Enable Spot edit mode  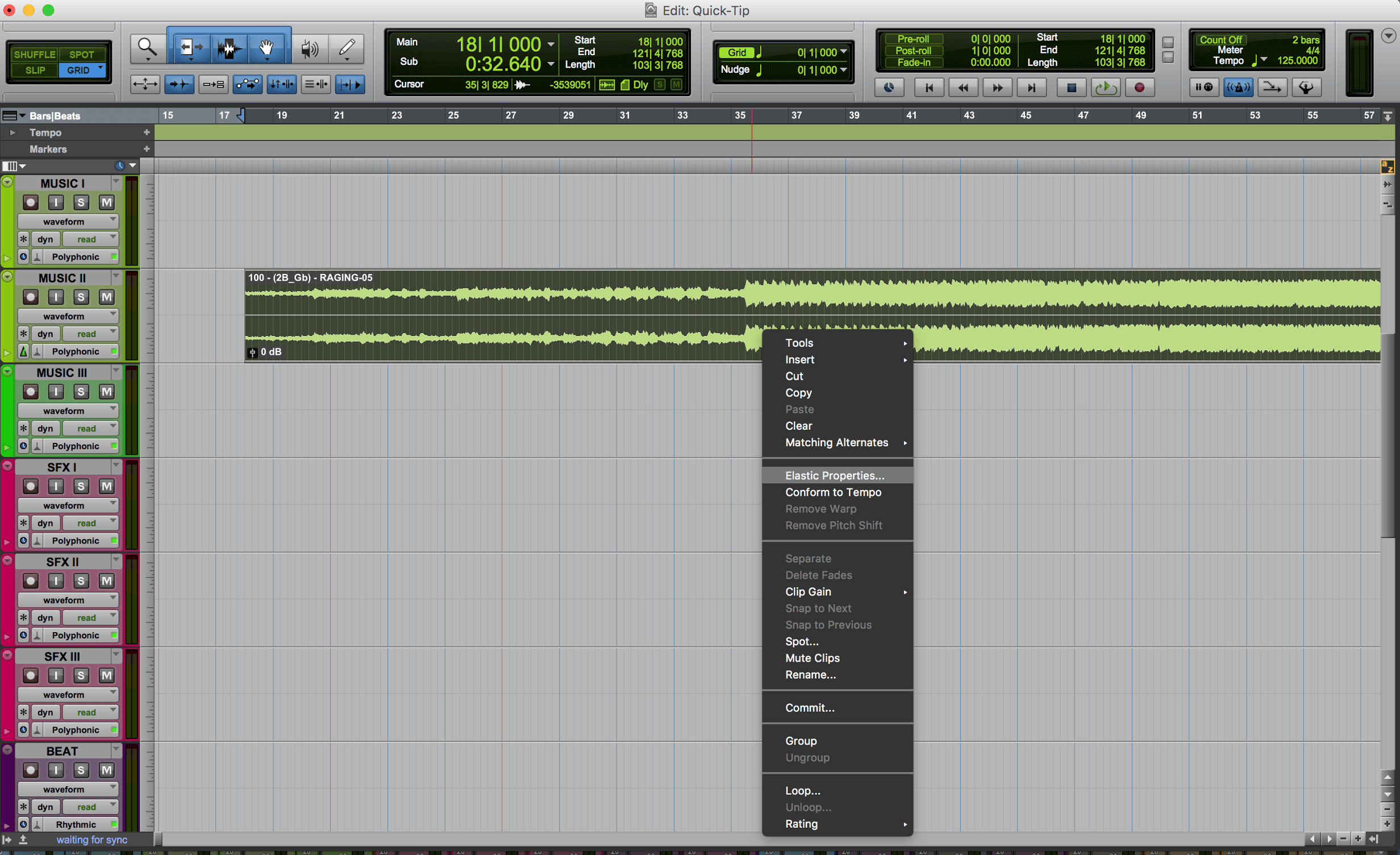82,55
